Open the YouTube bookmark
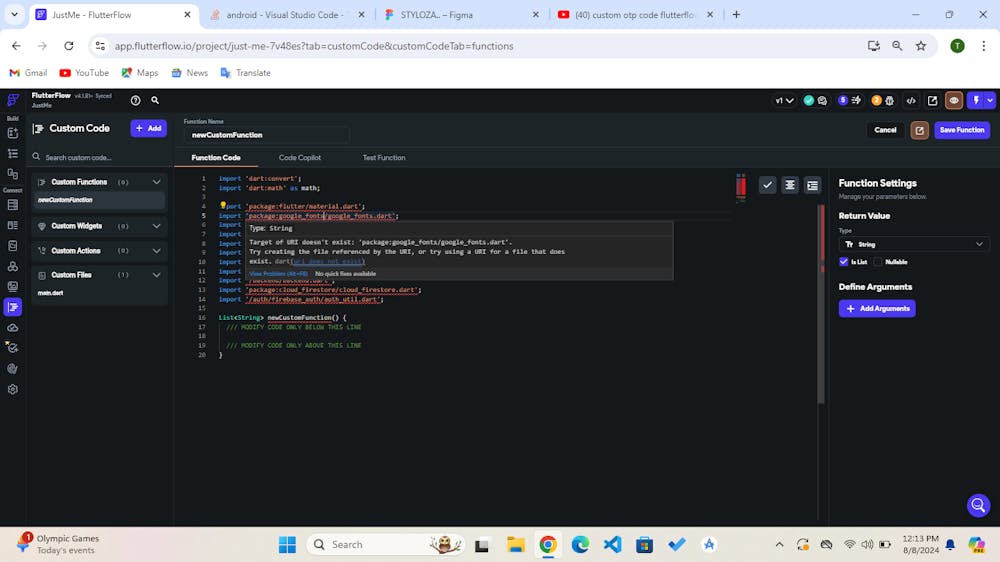The image size is (1000, 562). (x=84, y=73)
